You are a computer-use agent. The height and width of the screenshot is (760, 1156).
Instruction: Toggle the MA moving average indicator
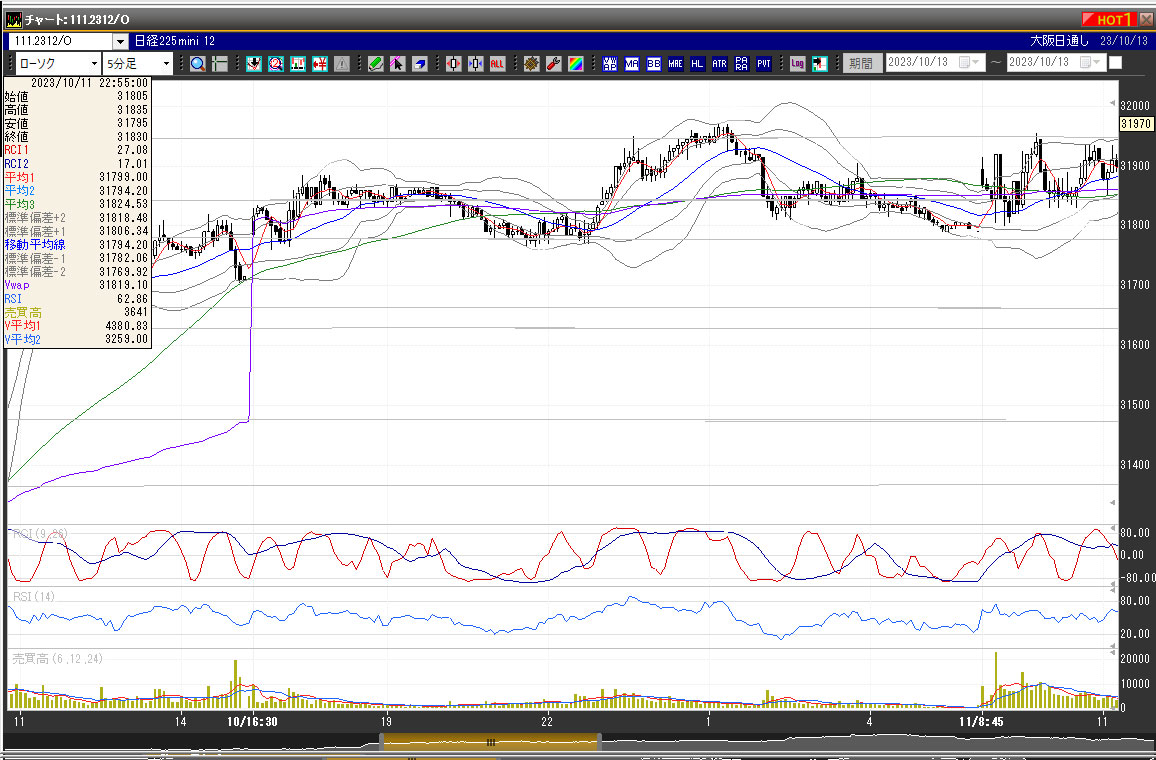[632, 64]
